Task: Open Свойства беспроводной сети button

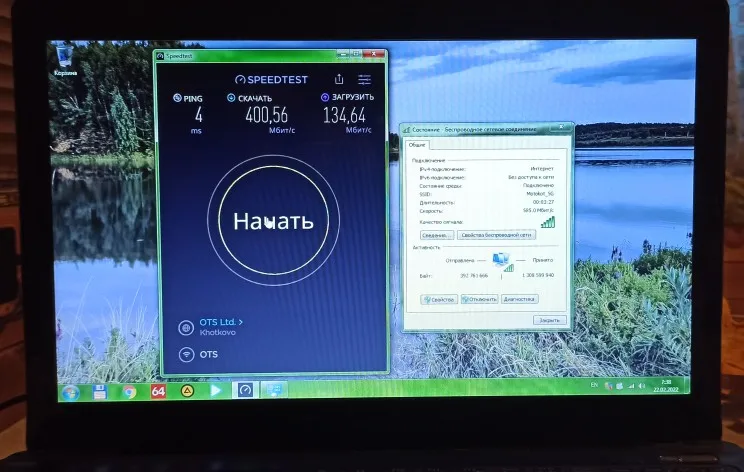Action: pos(496,235)
